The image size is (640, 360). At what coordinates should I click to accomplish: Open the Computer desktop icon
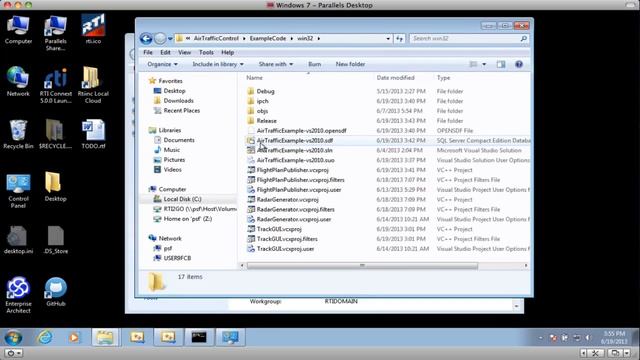click(18, 29)
